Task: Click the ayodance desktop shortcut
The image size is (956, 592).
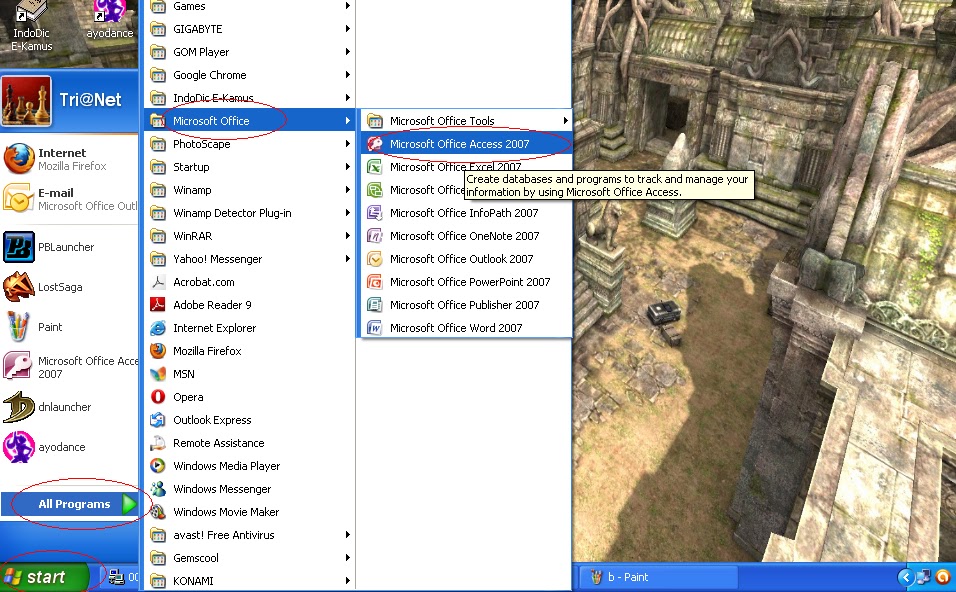Action: click(109, 21)
